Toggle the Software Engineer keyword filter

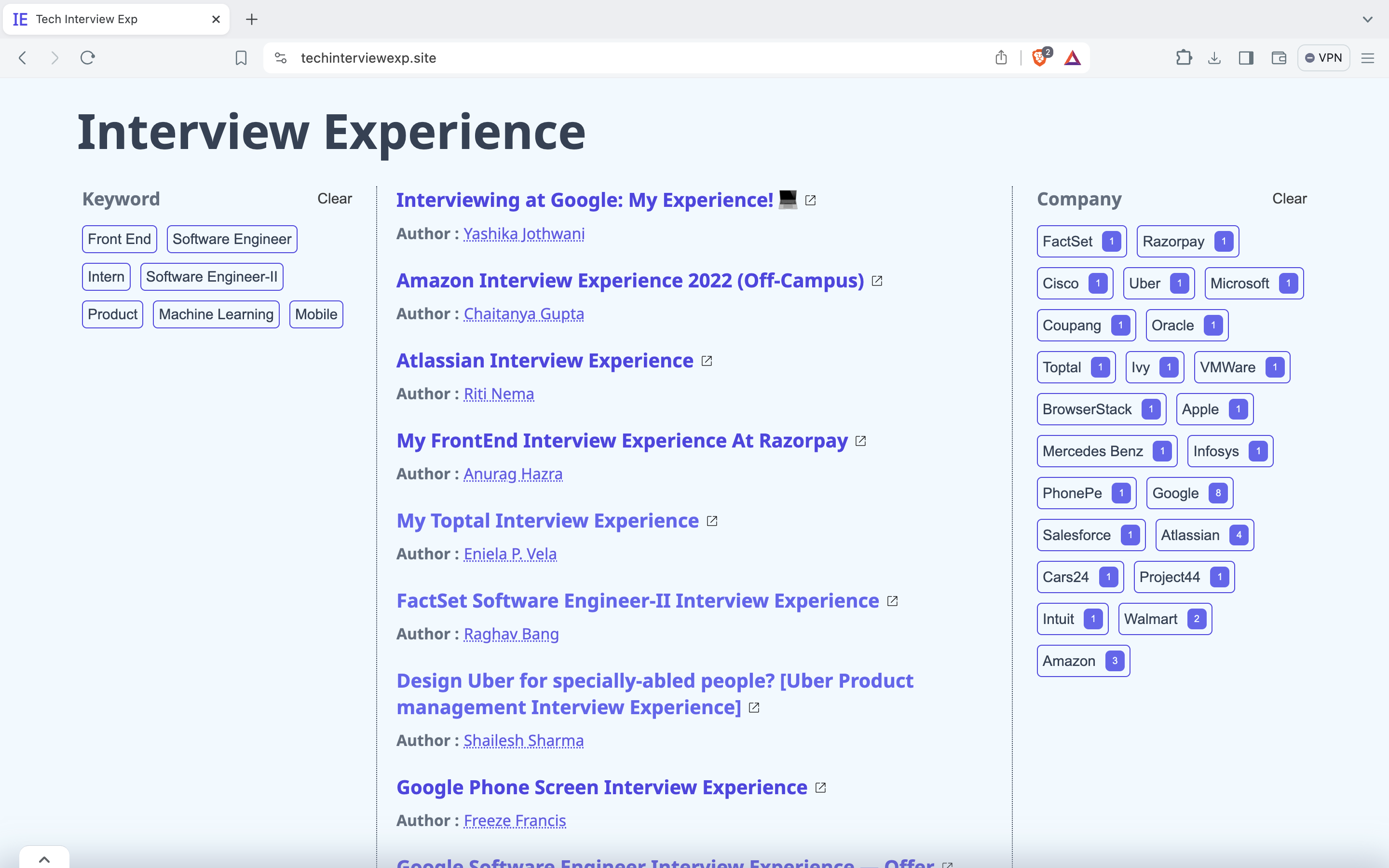[x=232, y=239]
